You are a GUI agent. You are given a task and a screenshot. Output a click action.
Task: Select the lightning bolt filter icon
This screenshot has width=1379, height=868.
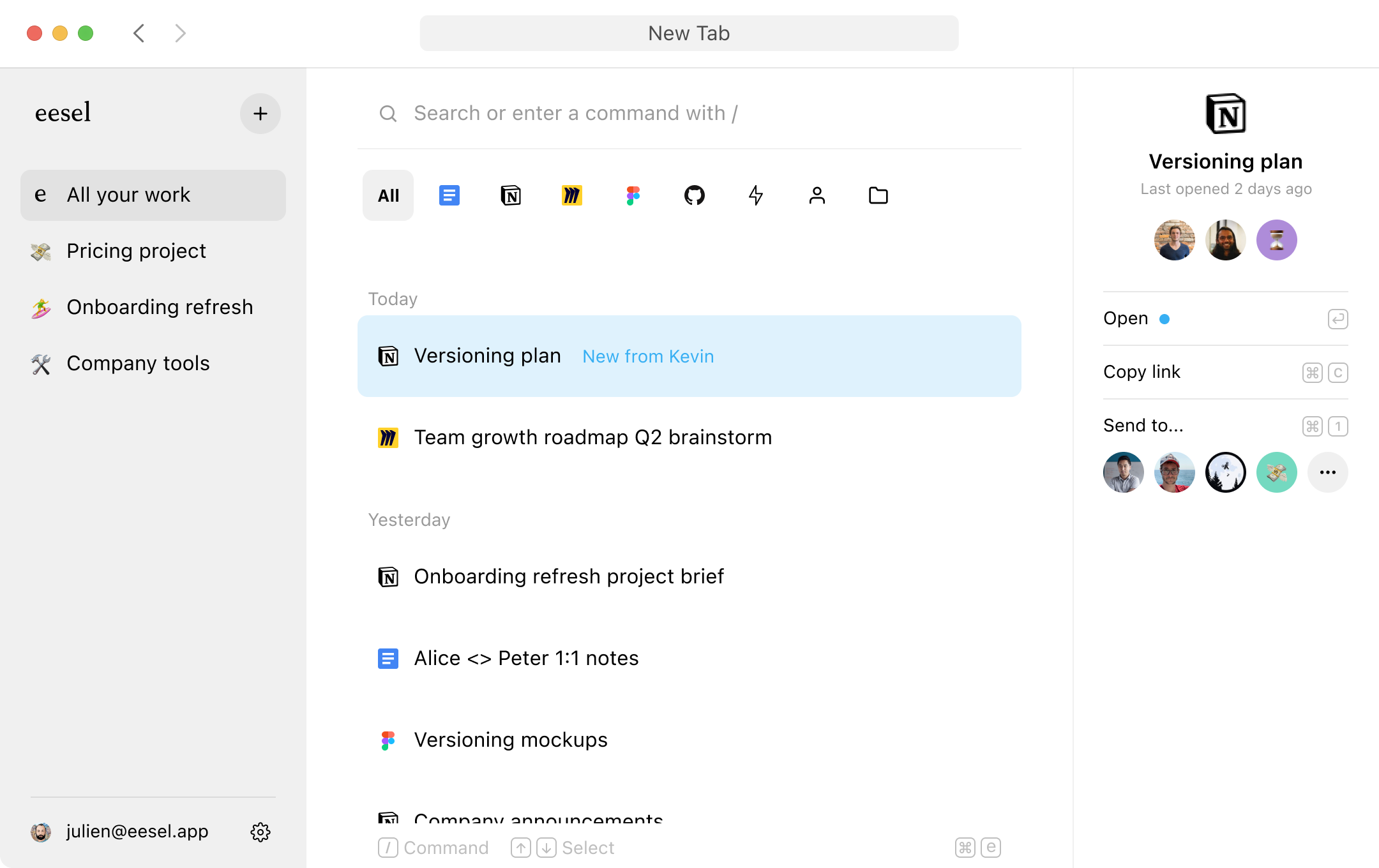(756, 195)
